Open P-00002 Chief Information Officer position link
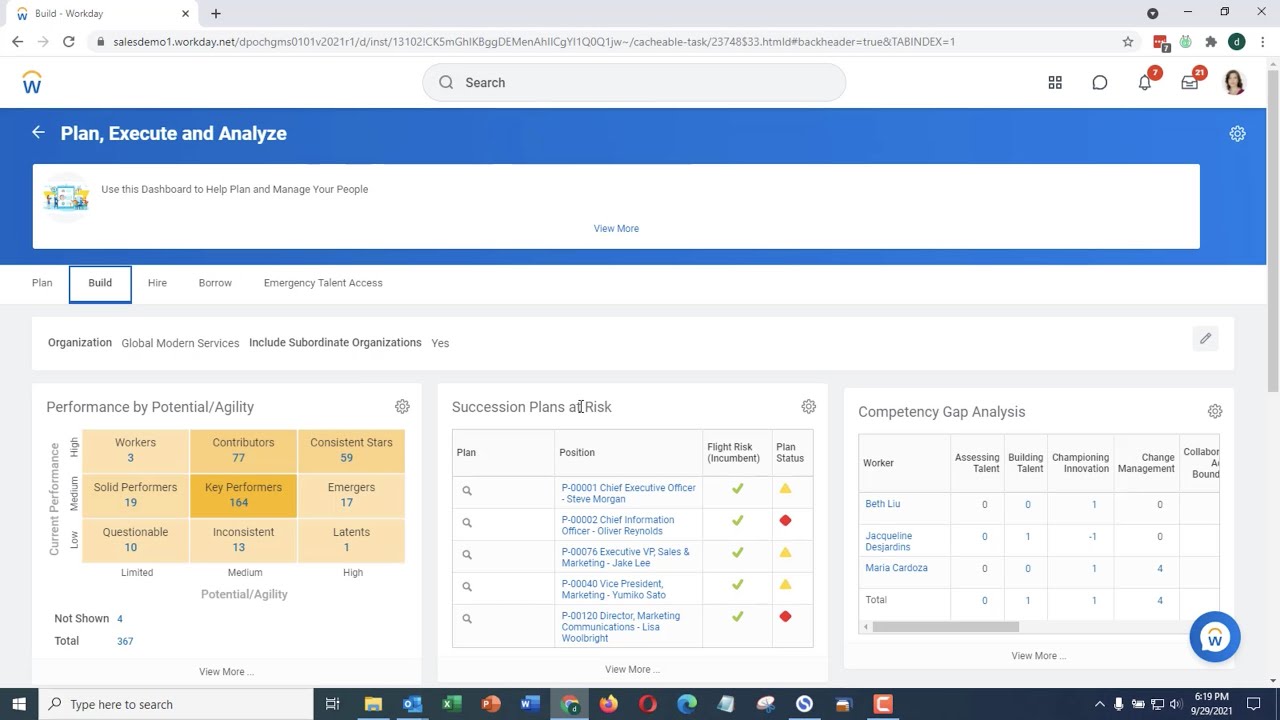 [617, 525]
